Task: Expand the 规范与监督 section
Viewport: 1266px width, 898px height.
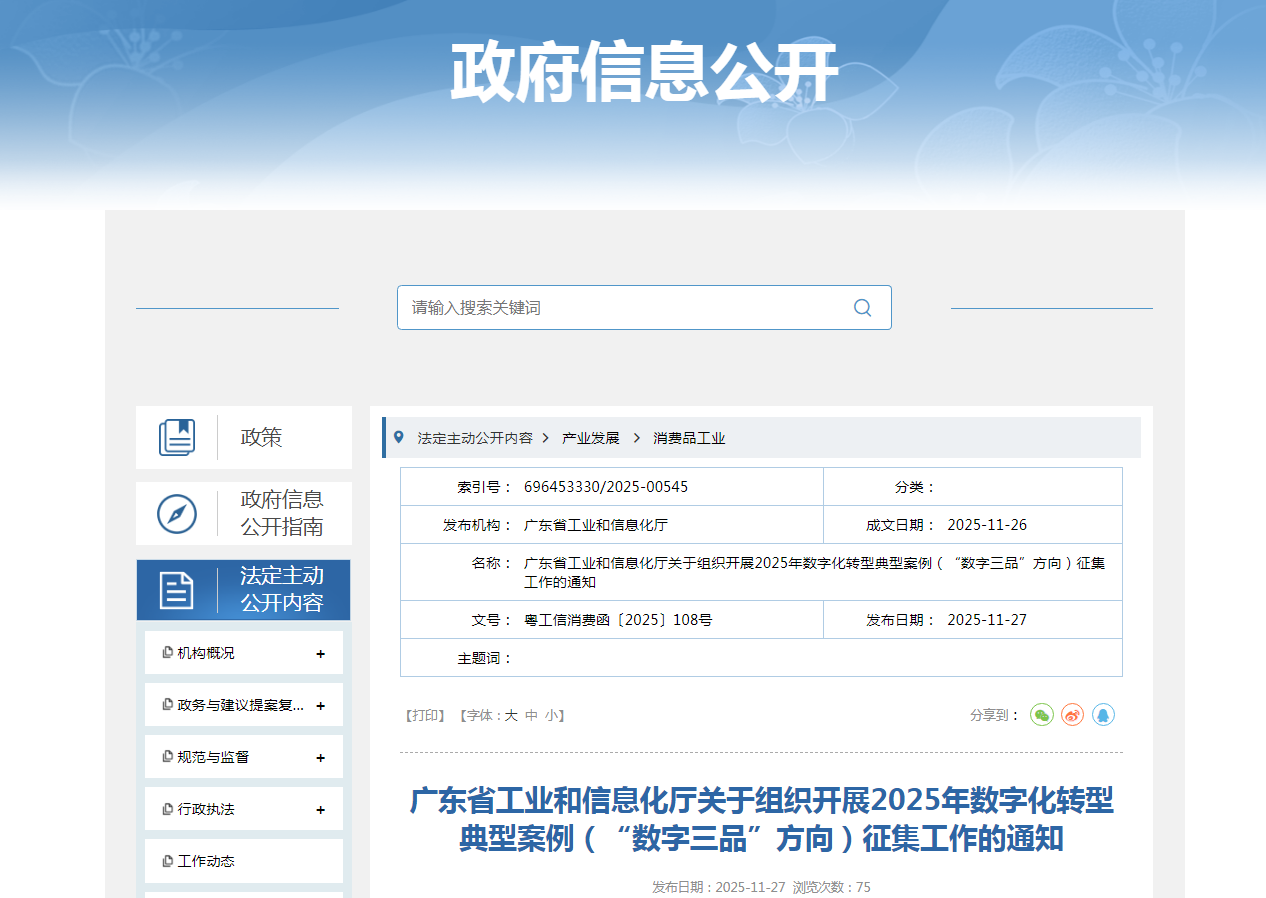Action: (x=320, y=758)
